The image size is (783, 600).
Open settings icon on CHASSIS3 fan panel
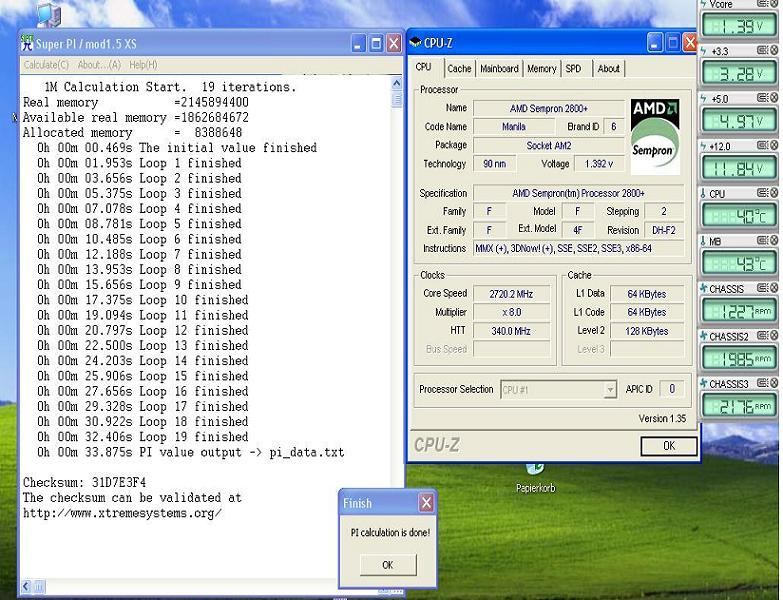pos(762,383)
